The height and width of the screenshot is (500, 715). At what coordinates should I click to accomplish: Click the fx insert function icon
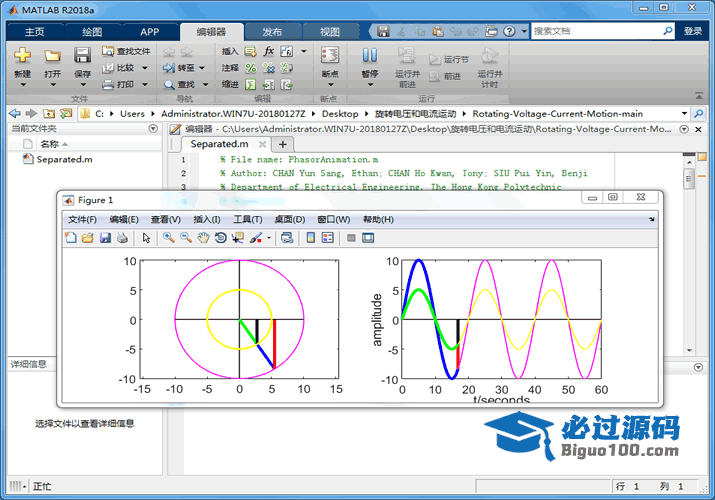coord(269,51)
